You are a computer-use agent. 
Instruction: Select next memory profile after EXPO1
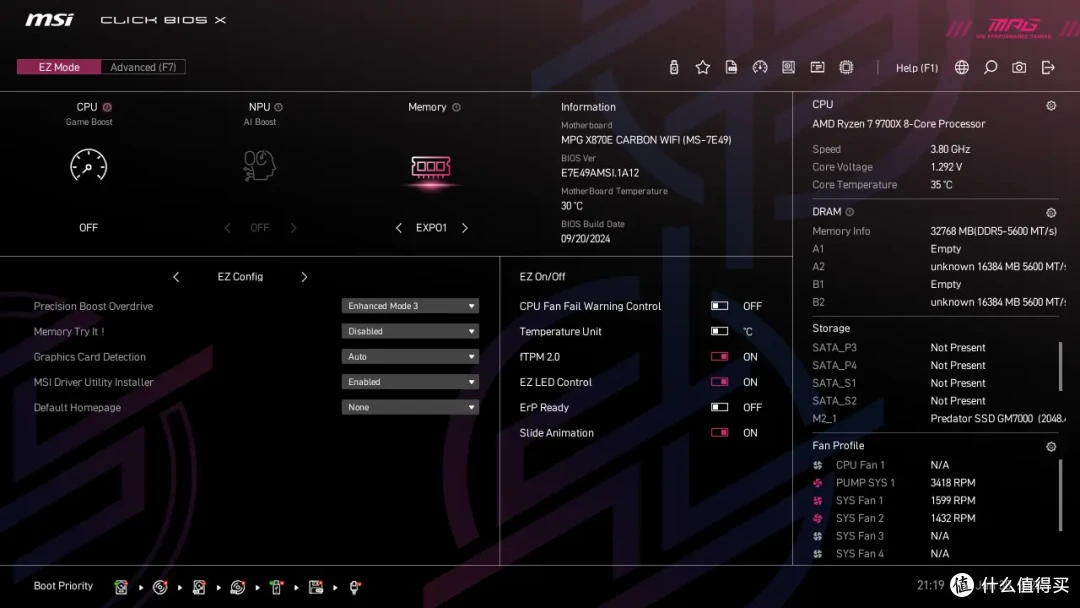(x=465, y=228)
